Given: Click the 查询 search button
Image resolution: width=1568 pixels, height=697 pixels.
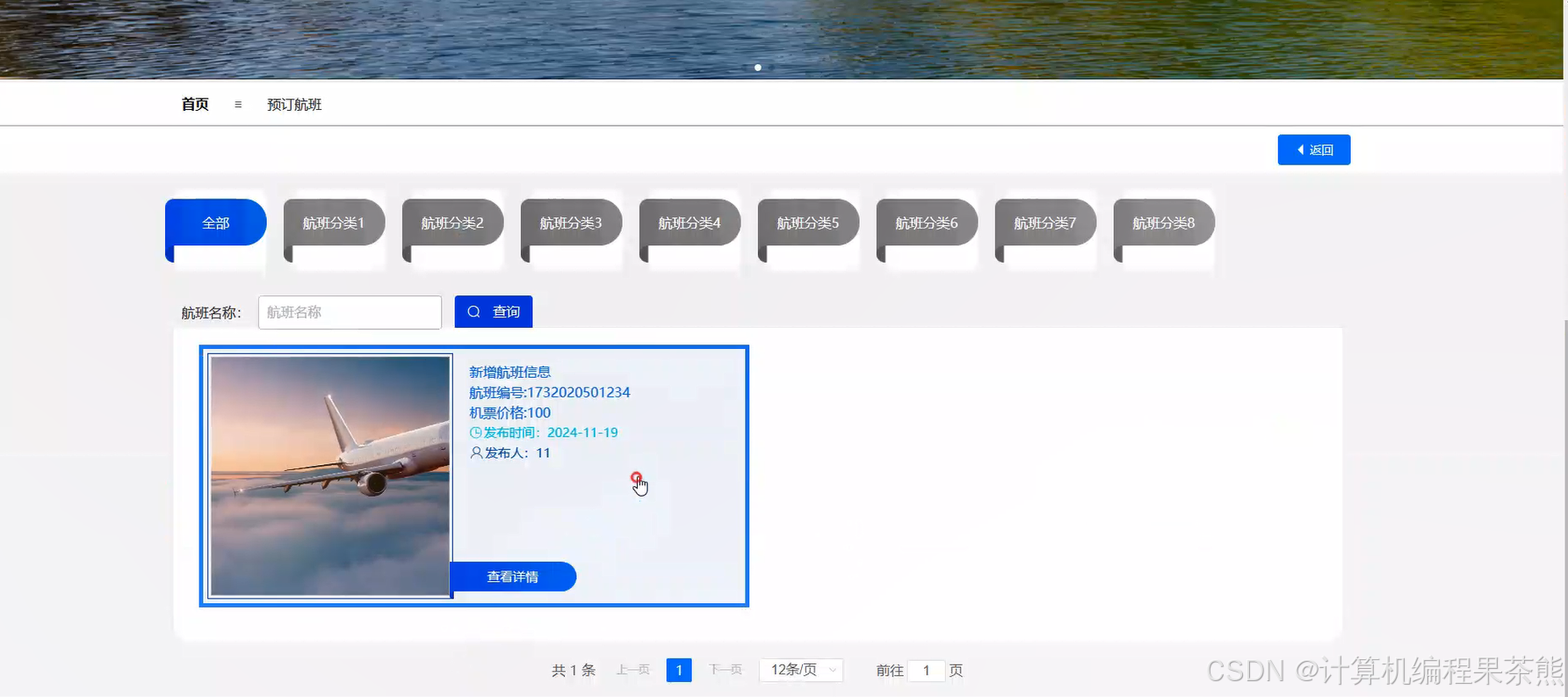Looking at the screenshot, I should (x=494, y=312).
